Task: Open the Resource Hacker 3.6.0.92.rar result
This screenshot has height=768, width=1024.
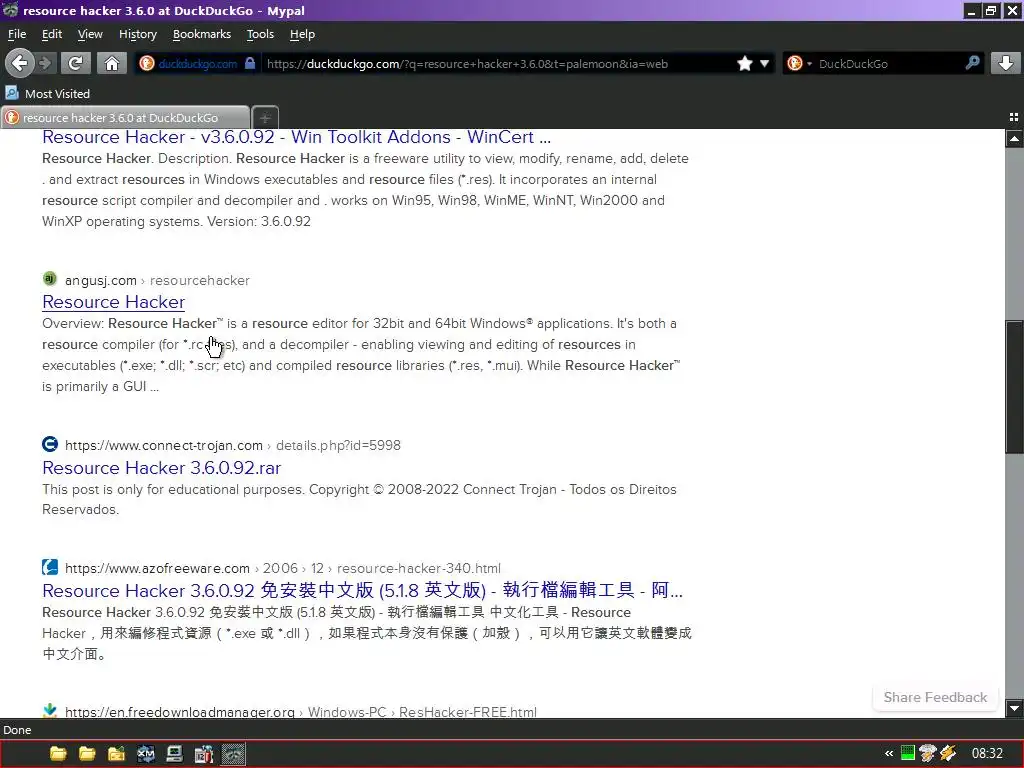Action: coord(161,468)
